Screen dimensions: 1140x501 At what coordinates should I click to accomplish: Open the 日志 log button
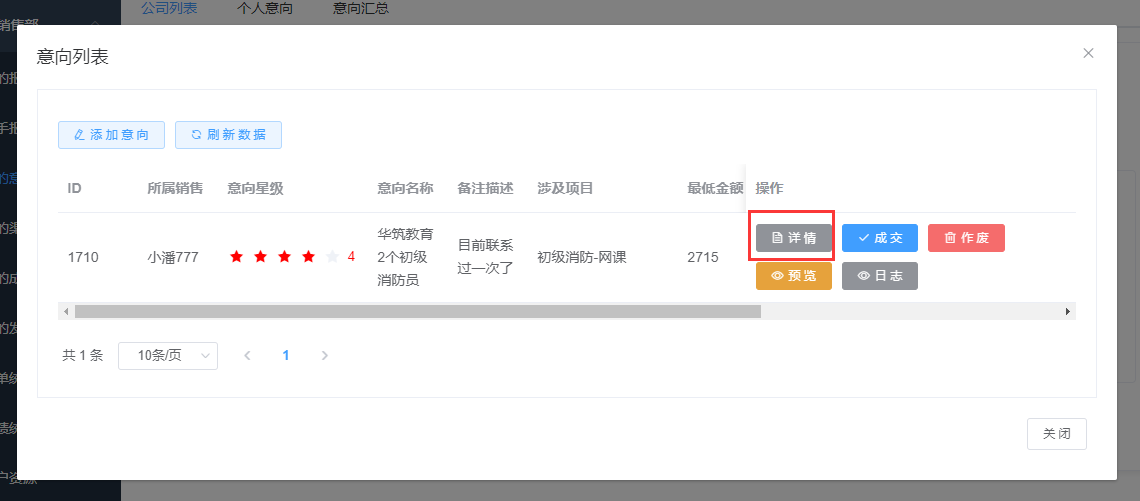[x=879, y=276]
